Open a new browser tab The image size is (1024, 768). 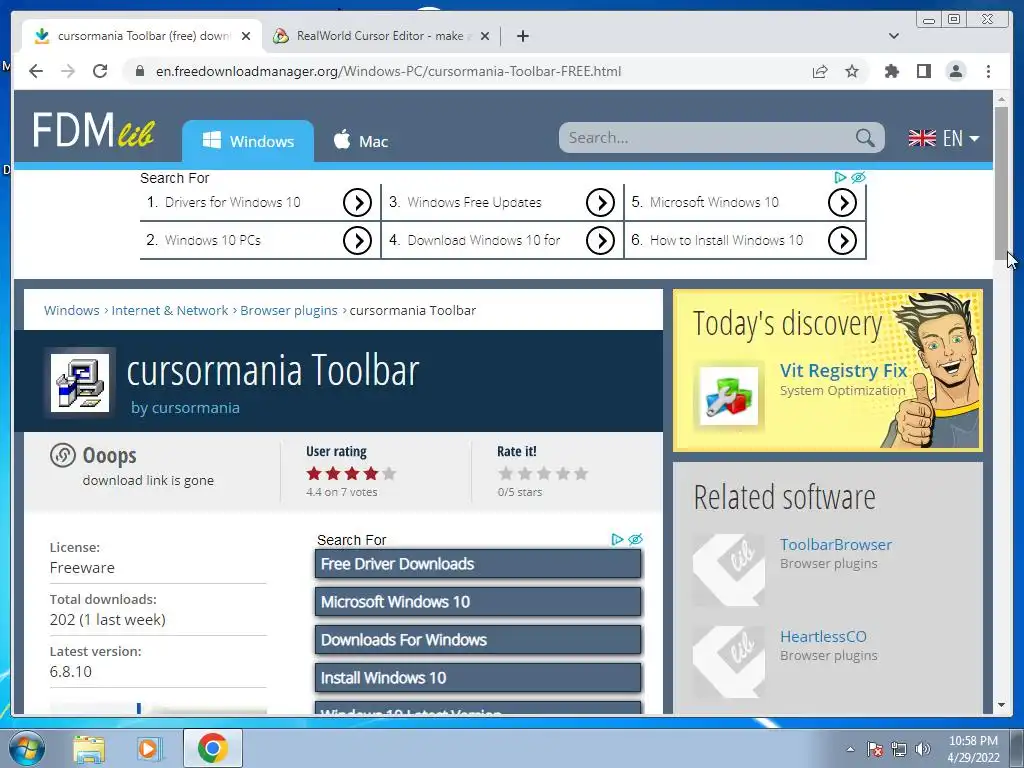pyautogui.click(x=522, y=36)
